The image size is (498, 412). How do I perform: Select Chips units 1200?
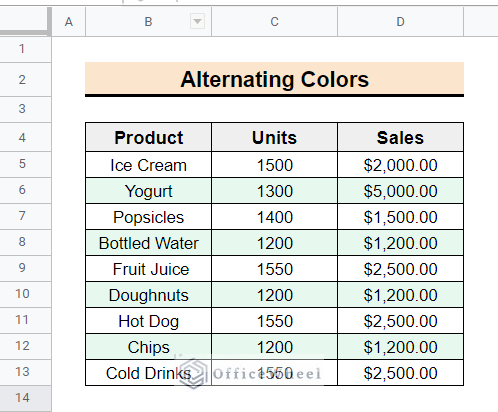tap(274, 347)
